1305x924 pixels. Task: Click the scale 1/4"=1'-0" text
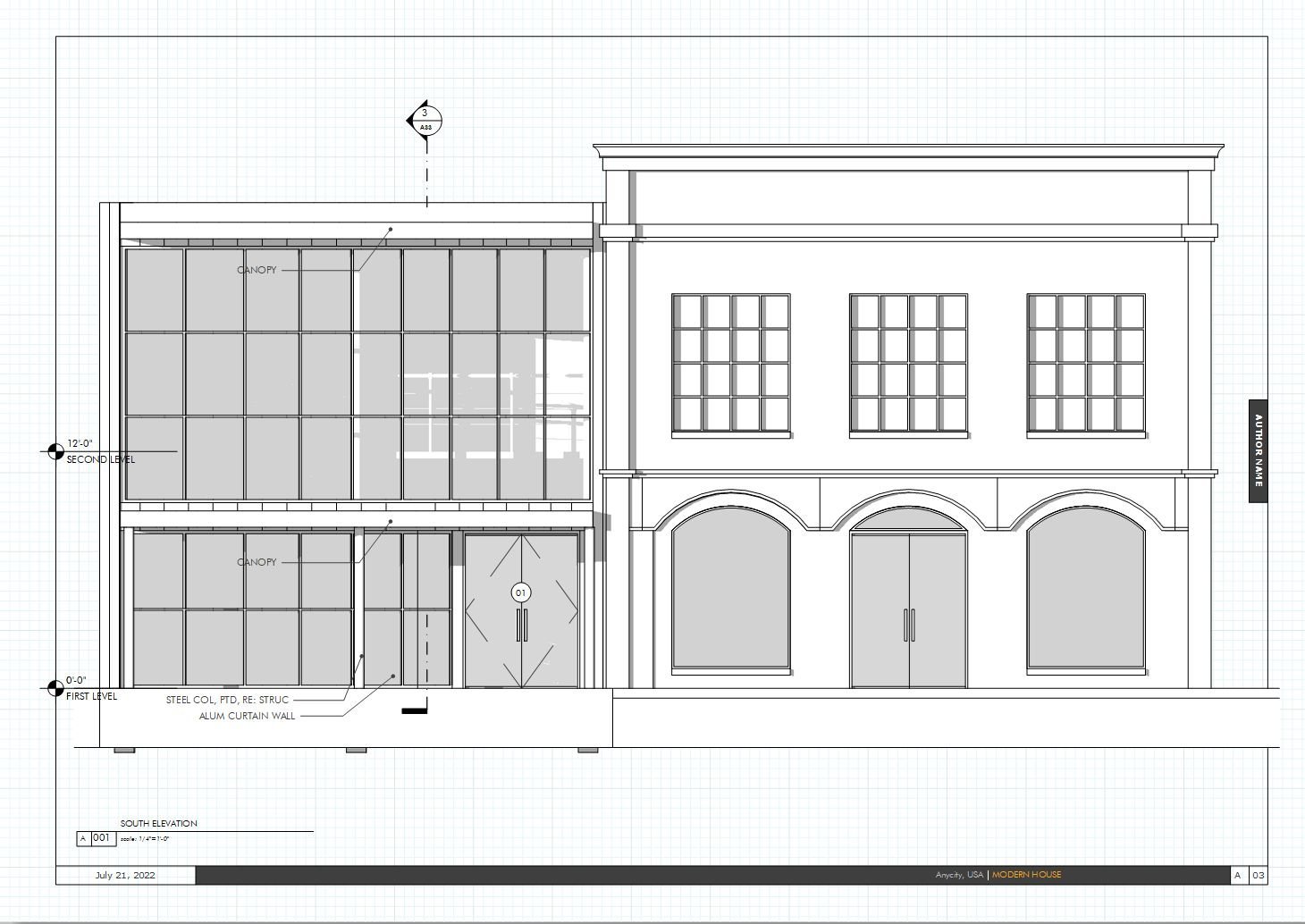point(145,839)
